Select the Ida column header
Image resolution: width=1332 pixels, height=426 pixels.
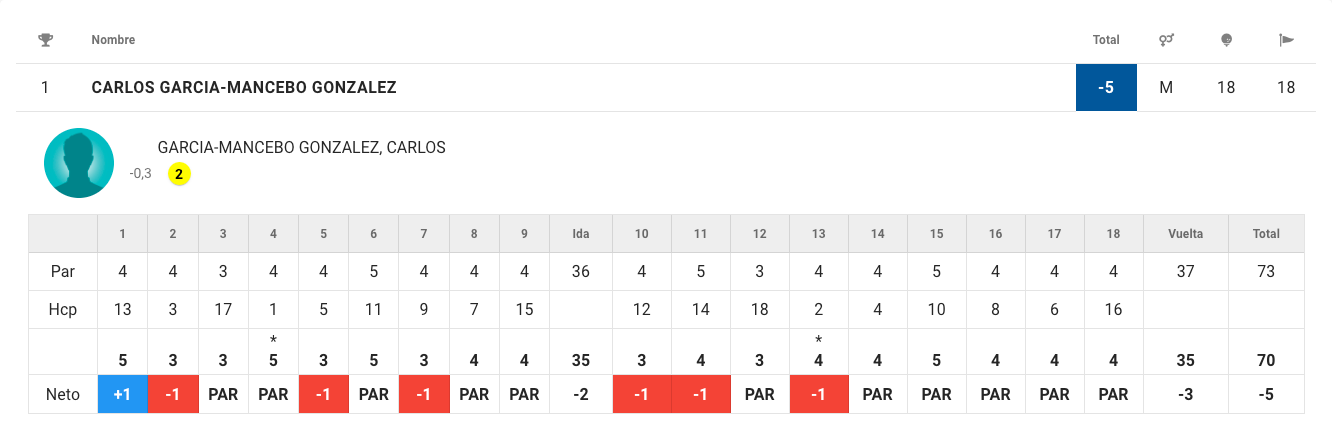[x=580, y=234]
